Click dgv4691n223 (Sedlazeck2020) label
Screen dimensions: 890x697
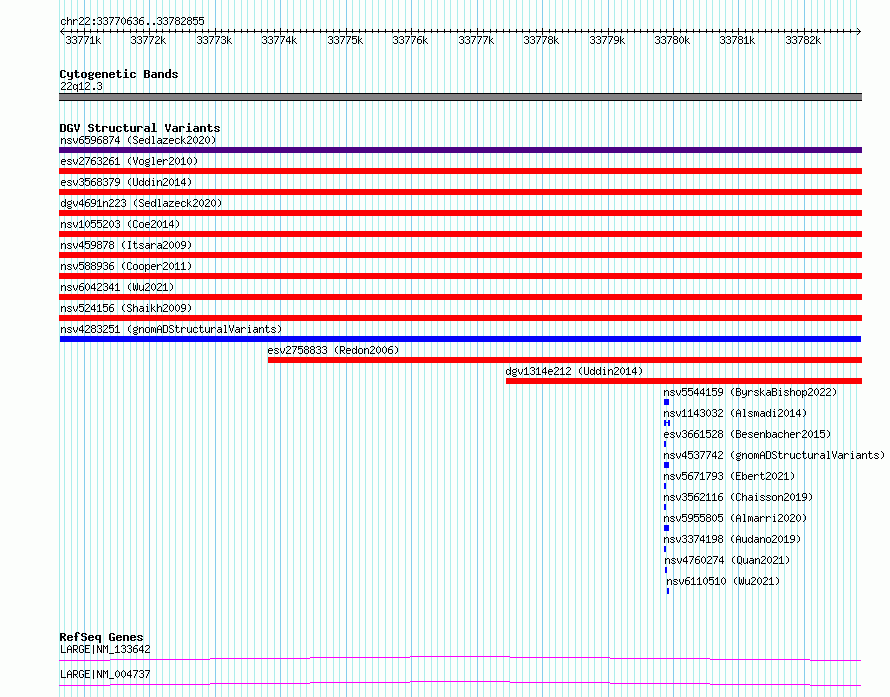tap(141, 203)
